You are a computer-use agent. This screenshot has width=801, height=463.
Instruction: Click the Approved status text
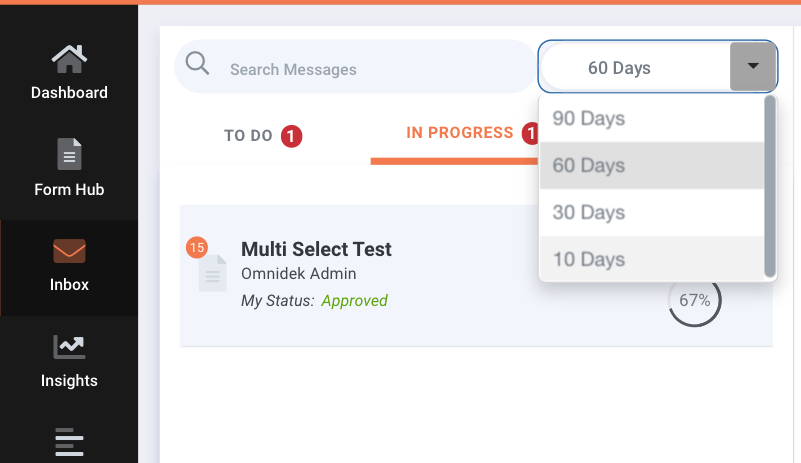click(x=355, y=300)
